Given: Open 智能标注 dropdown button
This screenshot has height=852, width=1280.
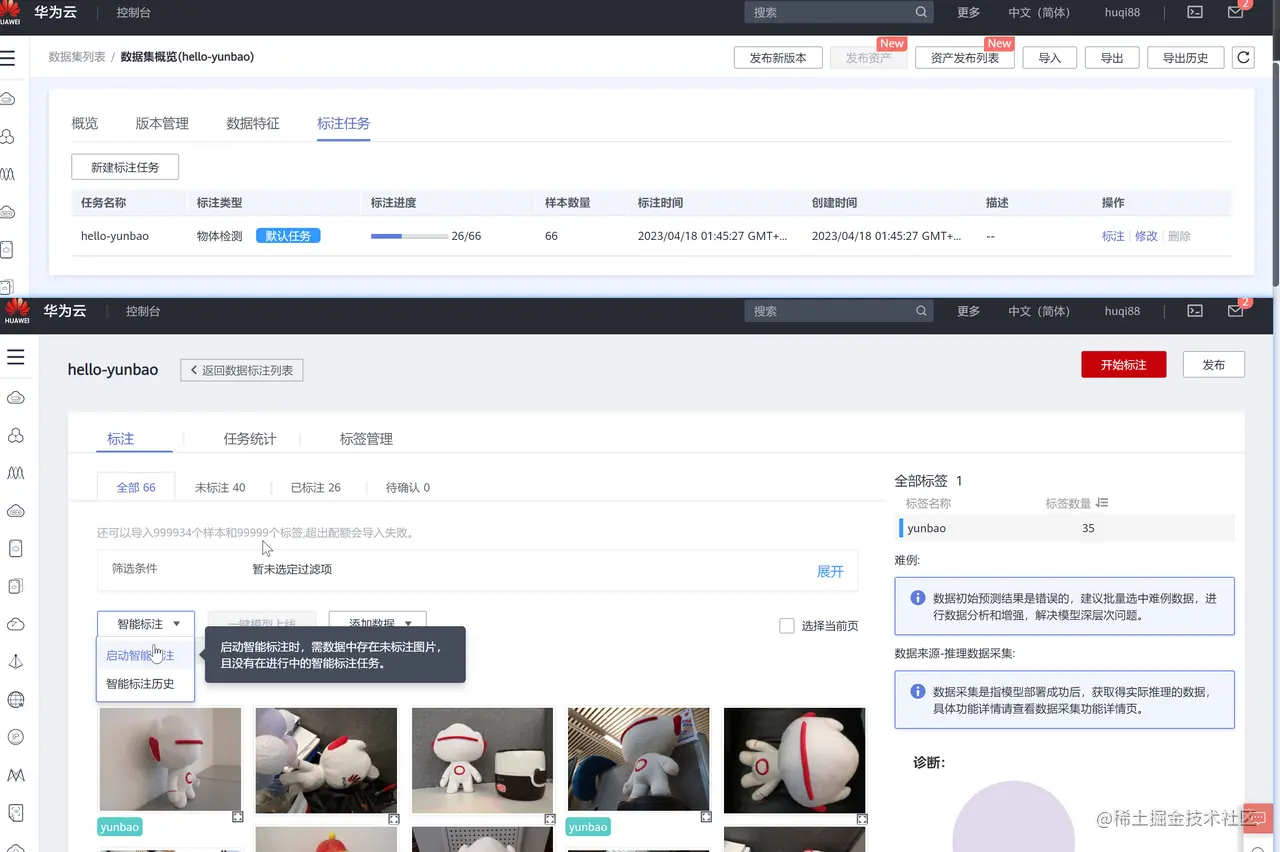Looking at the screenshot, I should [146, 624].
